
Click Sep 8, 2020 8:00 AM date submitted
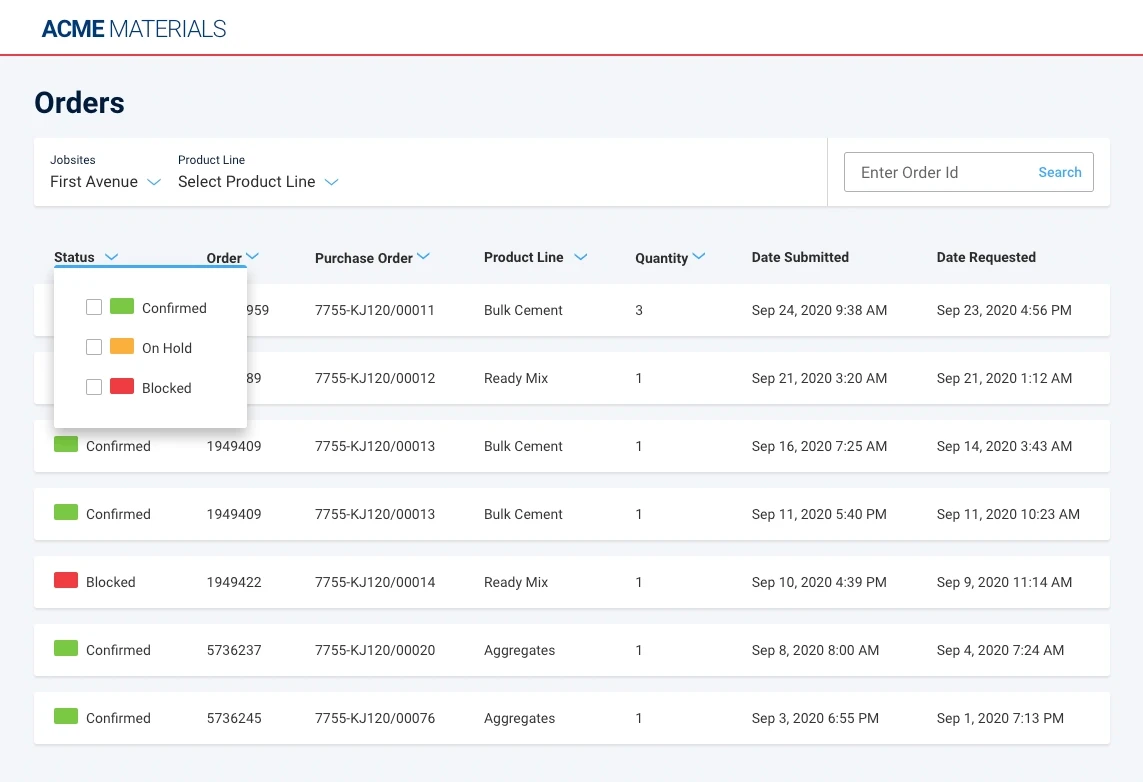[x=815, y=650]
